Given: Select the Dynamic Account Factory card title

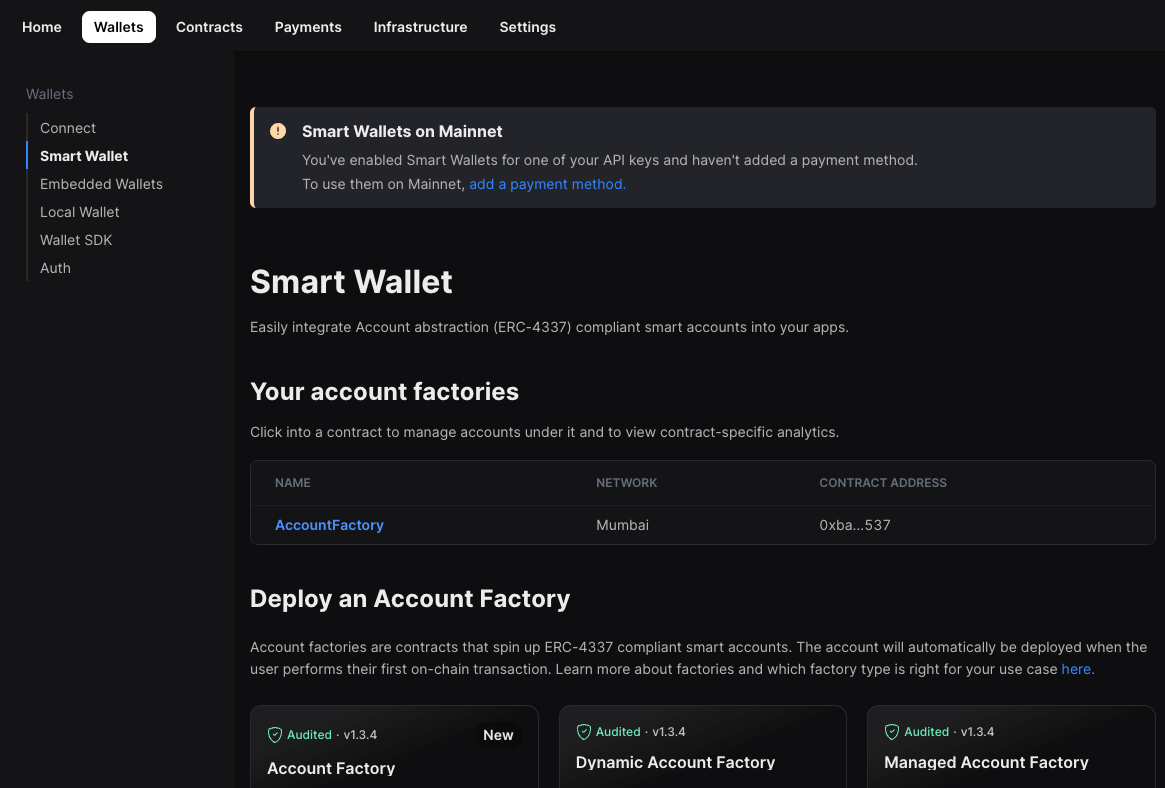Looking at the screenshot, I should [675, 762].
